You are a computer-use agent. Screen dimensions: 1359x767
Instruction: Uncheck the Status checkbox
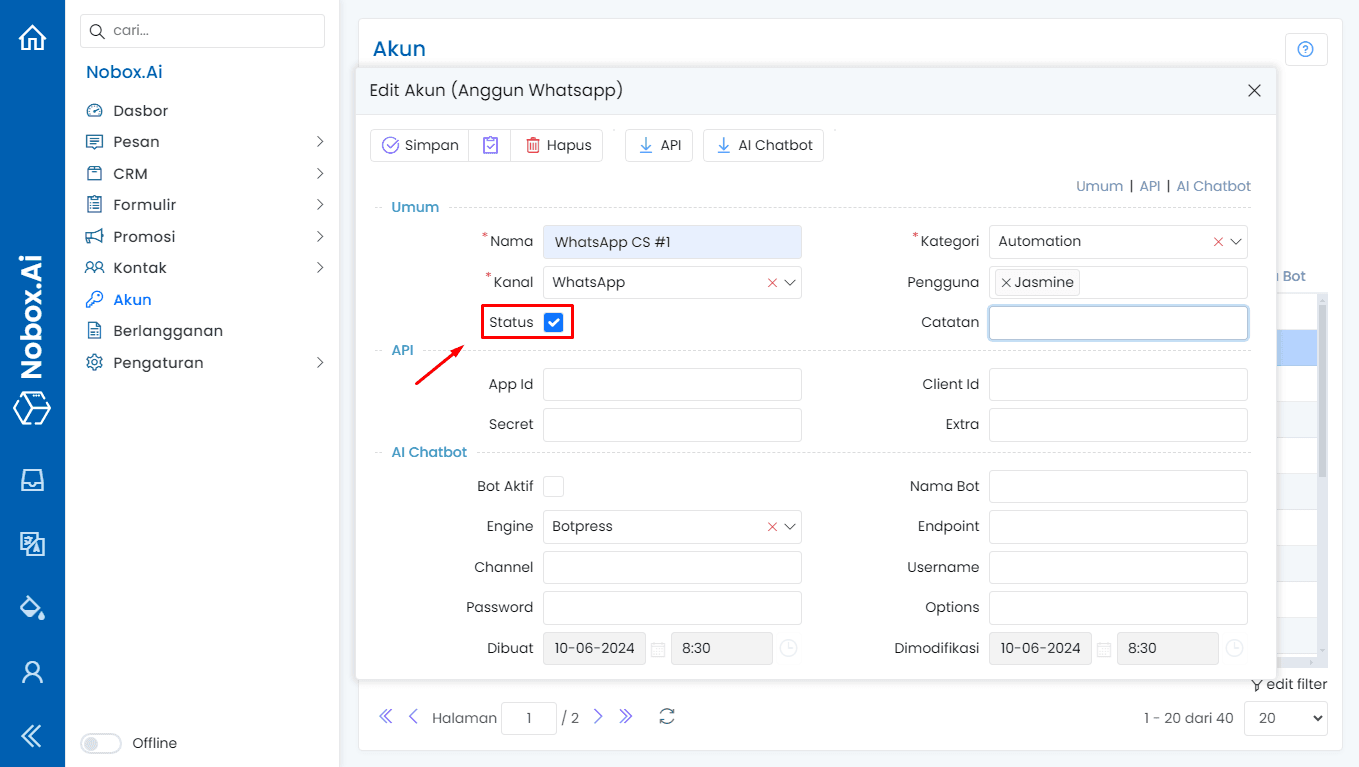553,322
